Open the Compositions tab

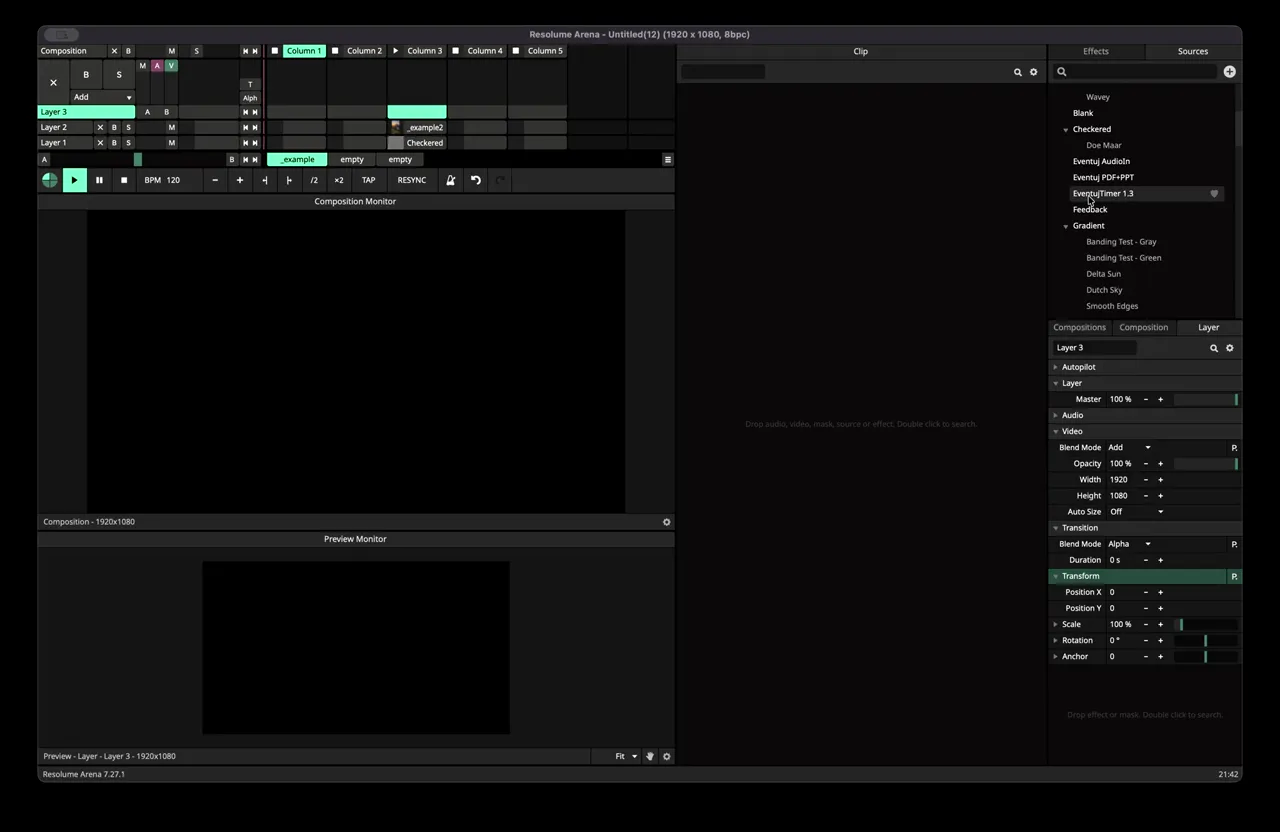point(1080,327)
